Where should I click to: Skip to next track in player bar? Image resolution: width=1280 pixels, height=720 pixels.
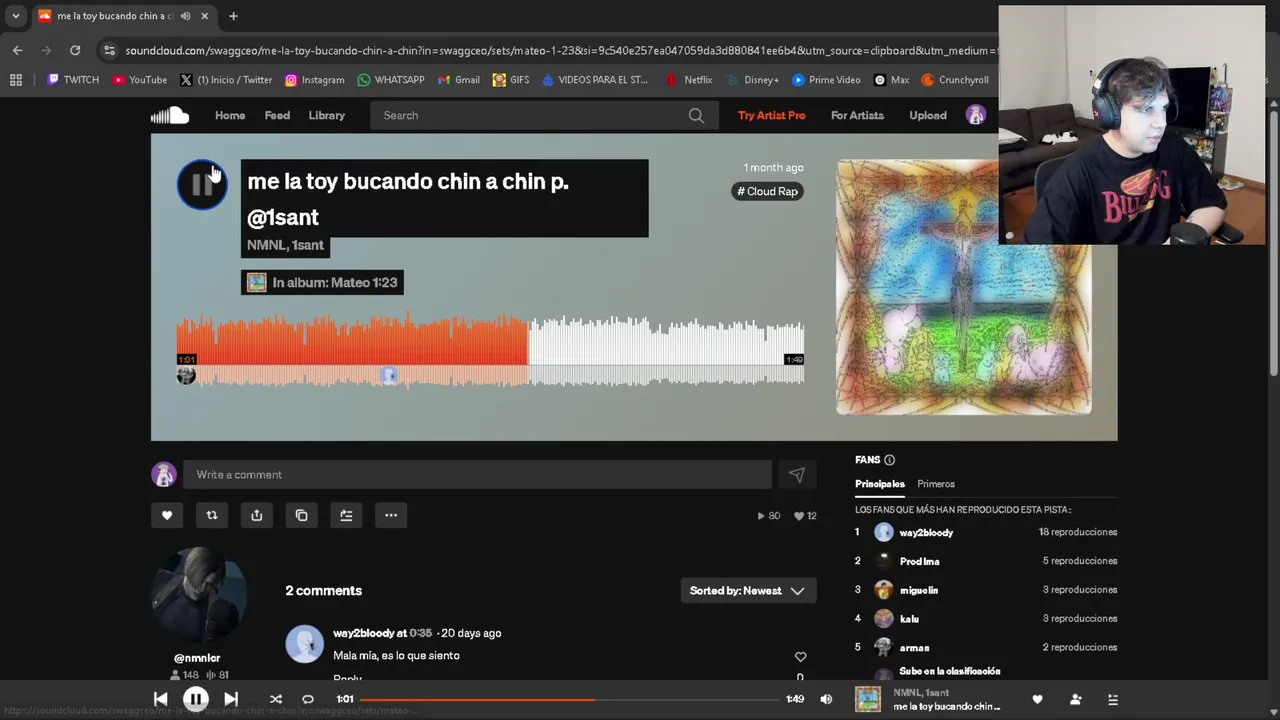click(x=231, y=699)
